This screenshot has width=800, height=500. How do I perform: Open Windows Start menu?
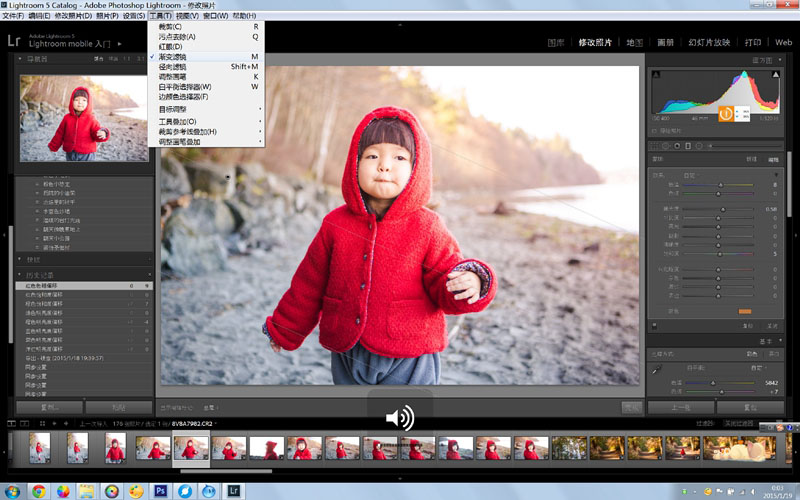click(x=12, y=491)
